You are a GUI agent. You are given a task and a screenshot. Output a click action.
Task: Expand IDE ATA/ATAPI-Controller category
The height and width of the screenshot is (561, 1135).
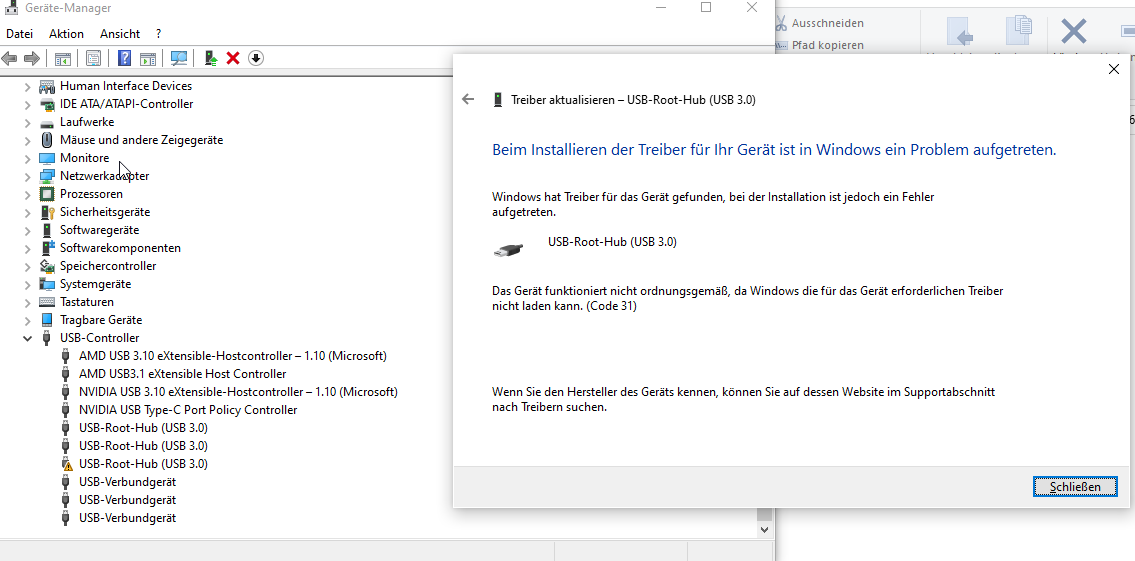pyautogui.click(x=28, y=104)
